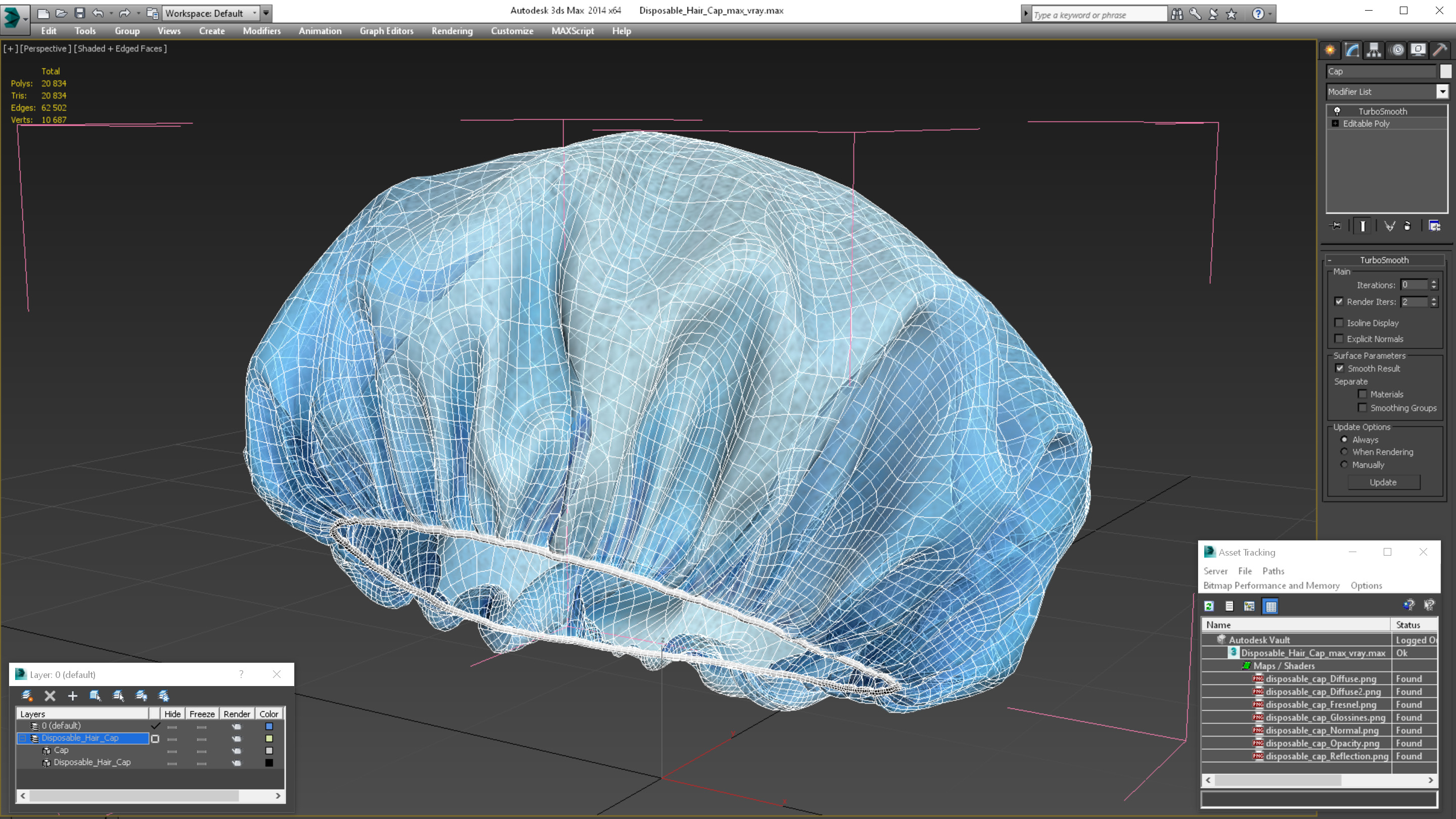Image resolution: width=1456 pixels, height=819 pixels.
Task: Click the Save File toolbar icon
Action: (80, 13)
